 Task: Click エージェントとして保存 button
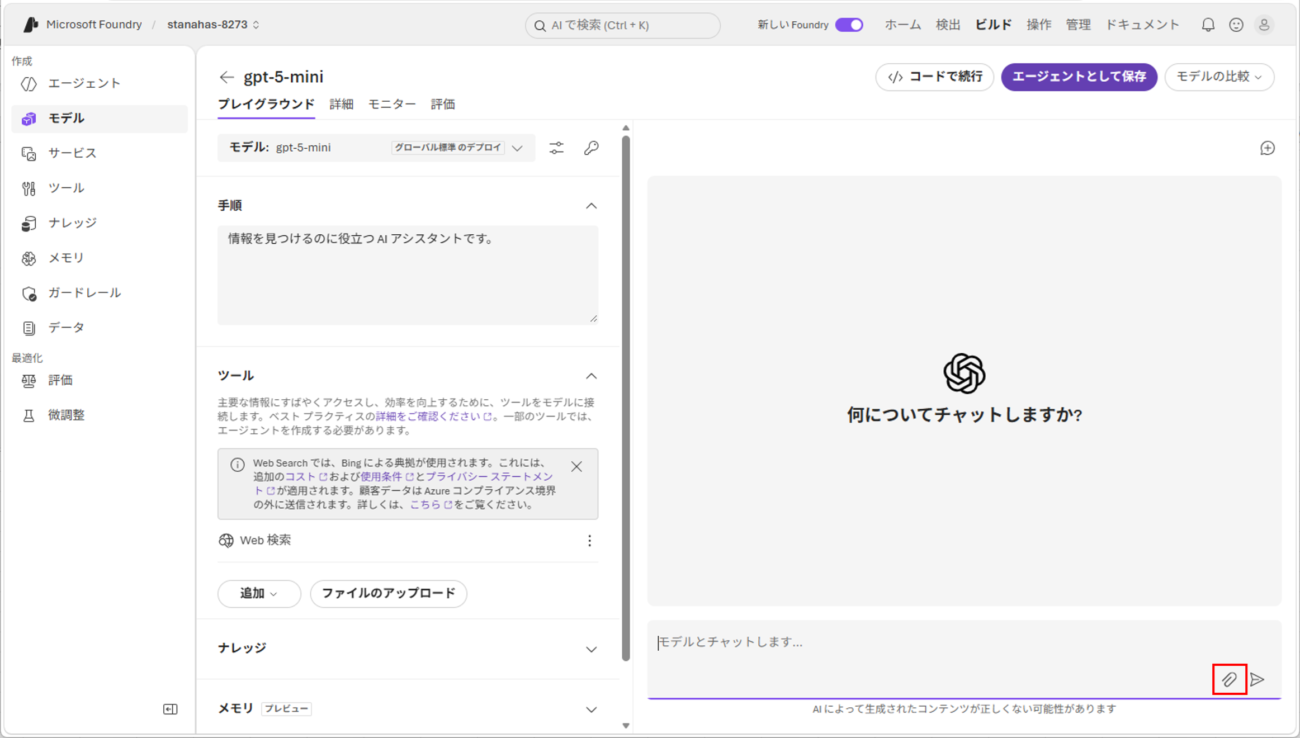coord(1079,77)
